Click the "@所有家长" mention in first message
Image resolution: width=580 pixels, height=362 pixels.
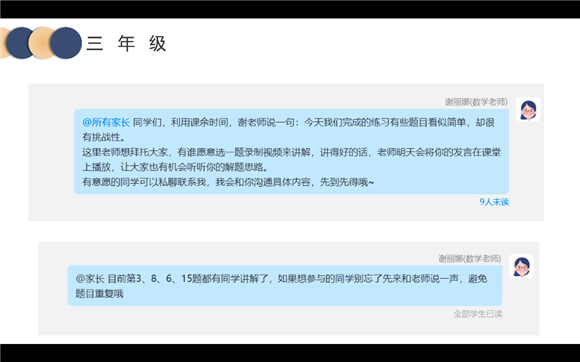106,122
